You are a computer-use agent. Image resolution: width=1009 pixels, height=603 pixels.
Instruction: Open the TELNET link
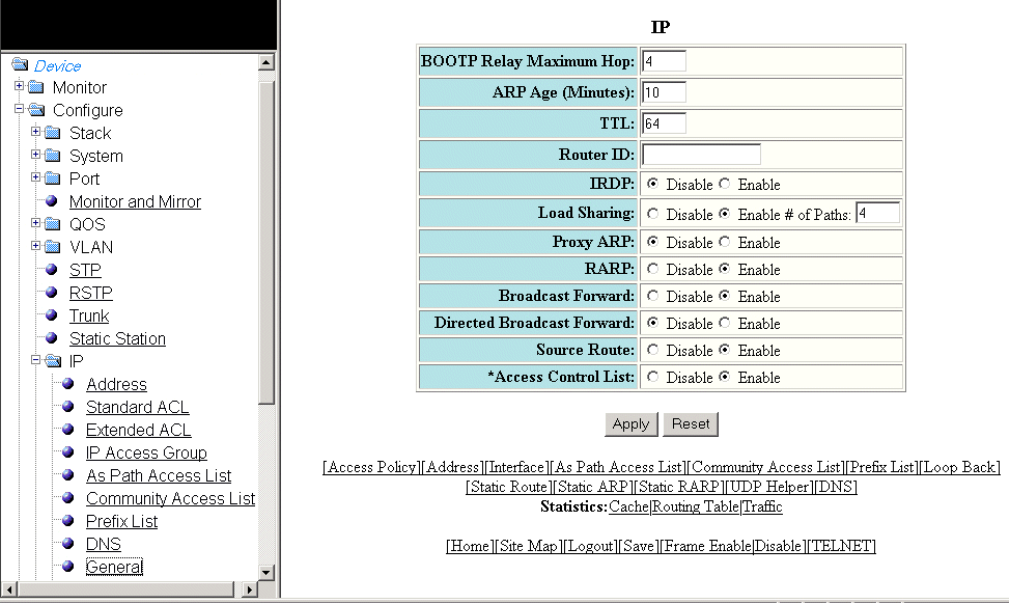(841, 546)
